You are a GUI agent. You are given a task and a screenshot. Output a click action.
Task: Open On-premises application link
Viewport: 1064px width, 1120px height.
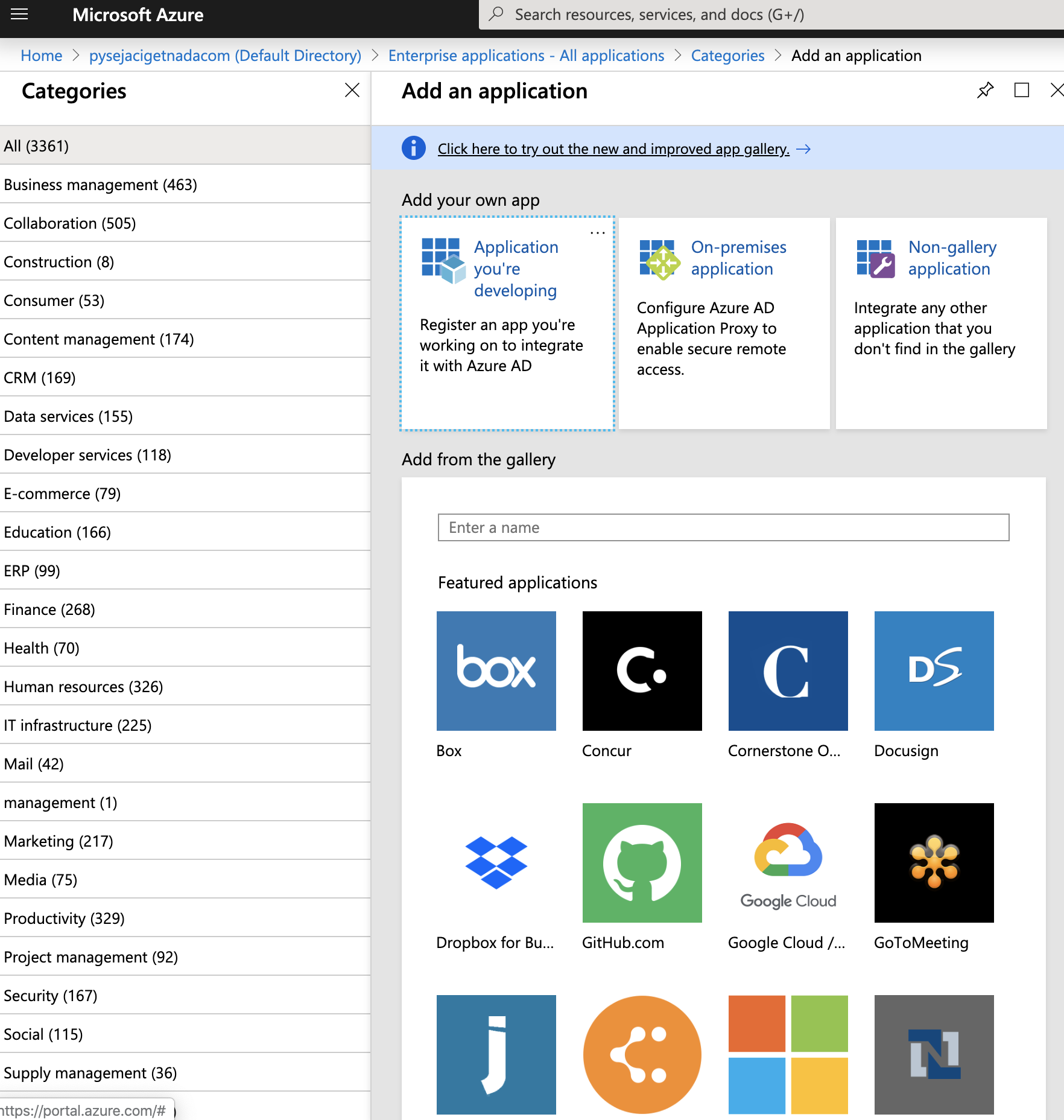click(x=739, y=258)
